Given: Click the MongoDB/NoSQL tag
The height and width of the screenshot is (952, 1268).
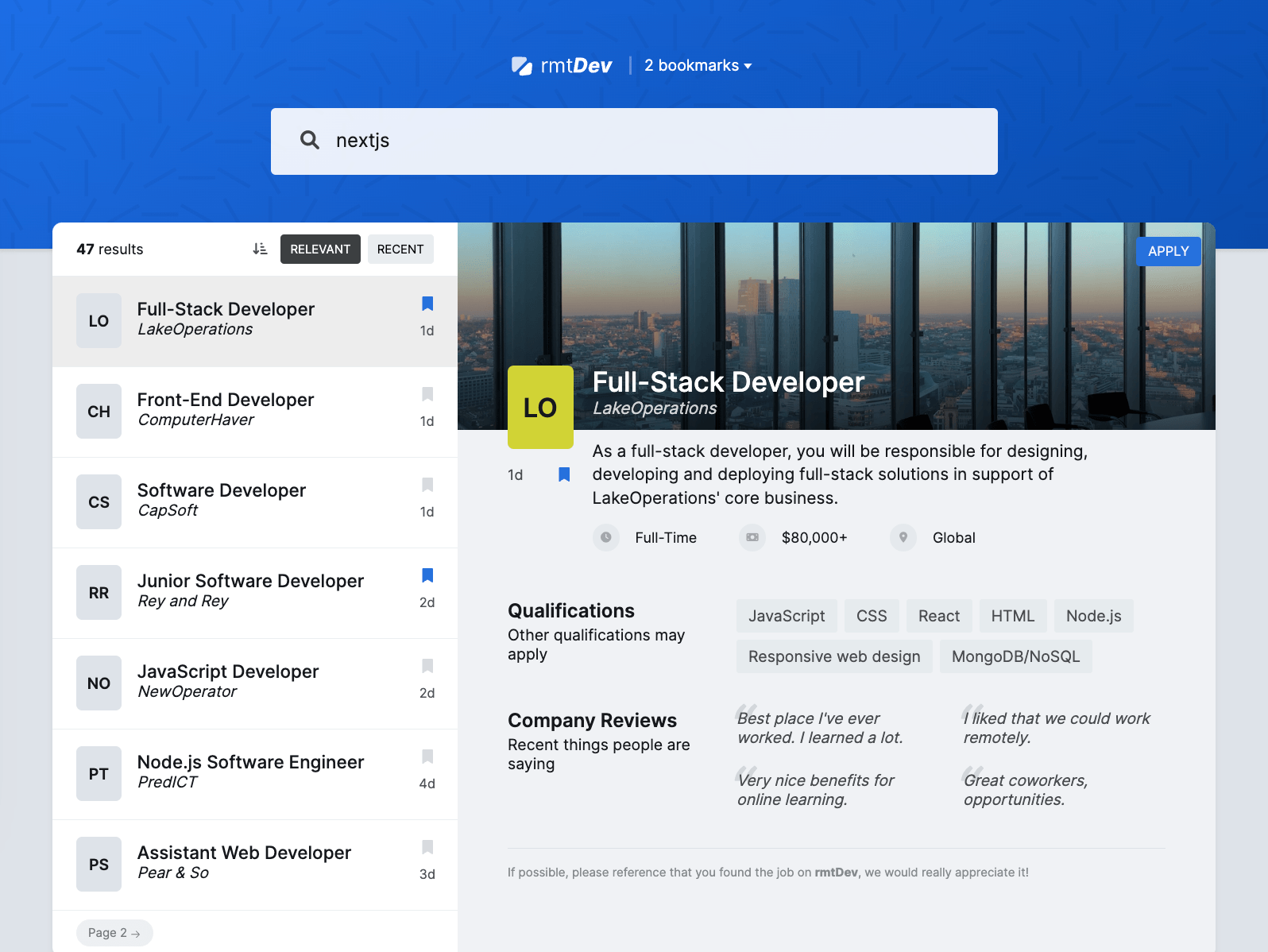Looking at the screenshot, I should (x=1016, y=656).
